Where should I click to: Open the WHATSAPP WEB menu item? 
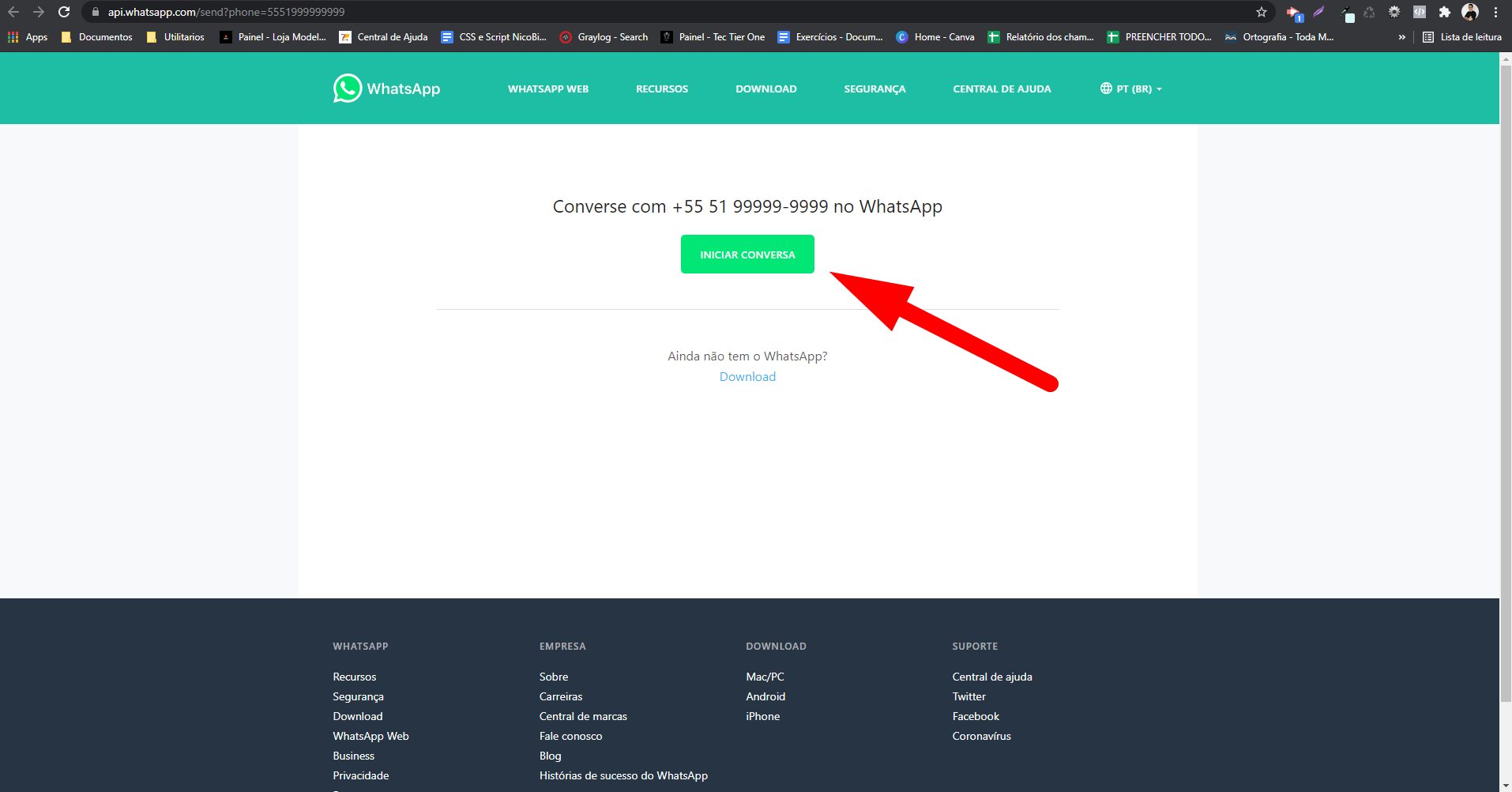click(x=548, y=89)
